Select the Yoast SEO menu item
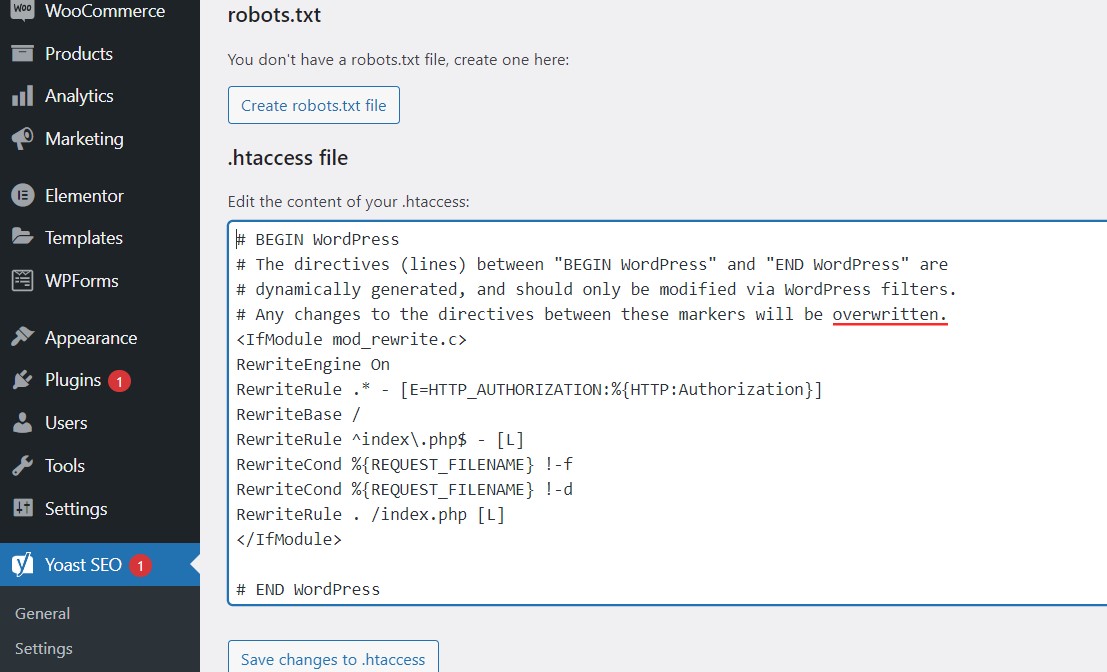The width and height of the screenshot is (1107, 672). tap(100, 565)
